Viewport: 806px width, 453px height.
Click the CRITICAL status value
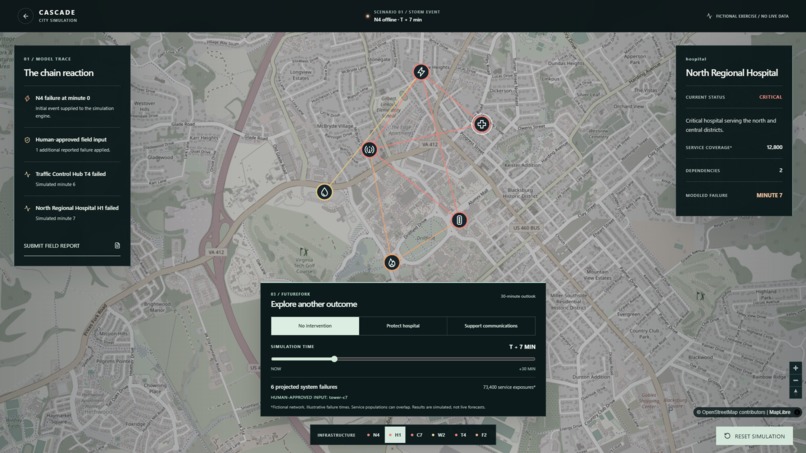pyautogui.click(x=771, y=97)
